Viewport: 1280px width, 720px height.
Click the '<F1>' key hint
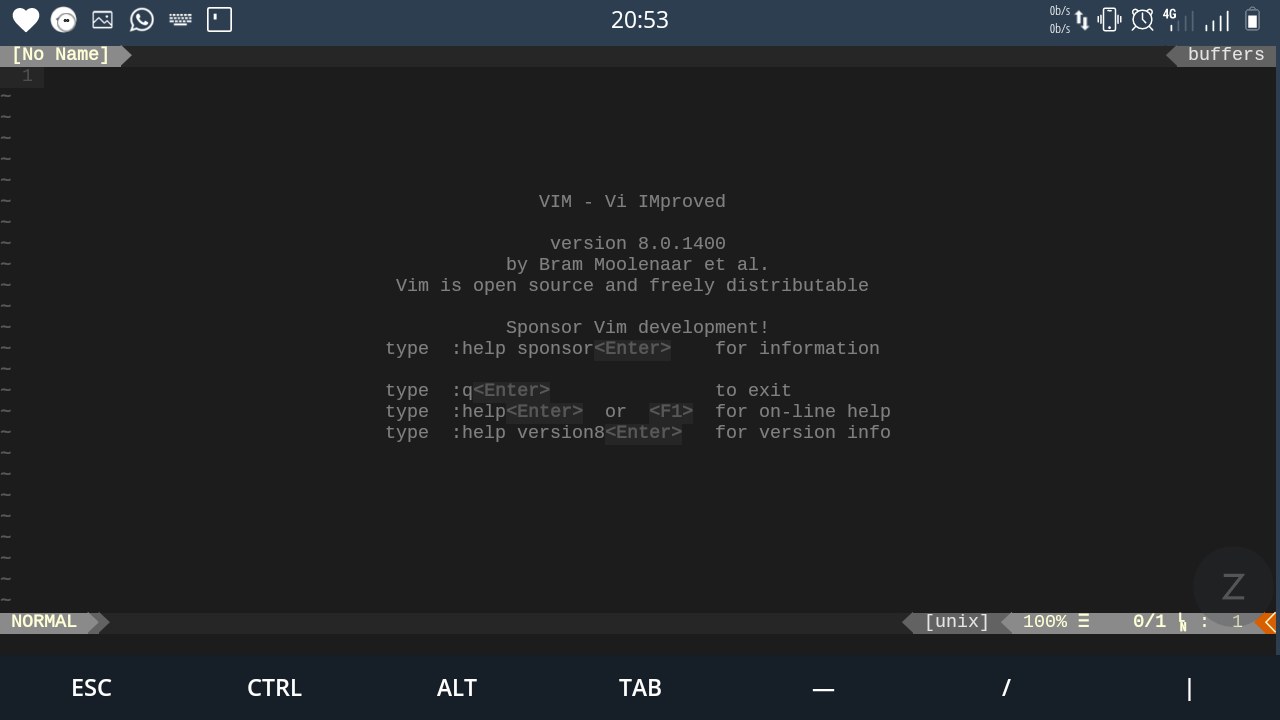tap(671, 412)
